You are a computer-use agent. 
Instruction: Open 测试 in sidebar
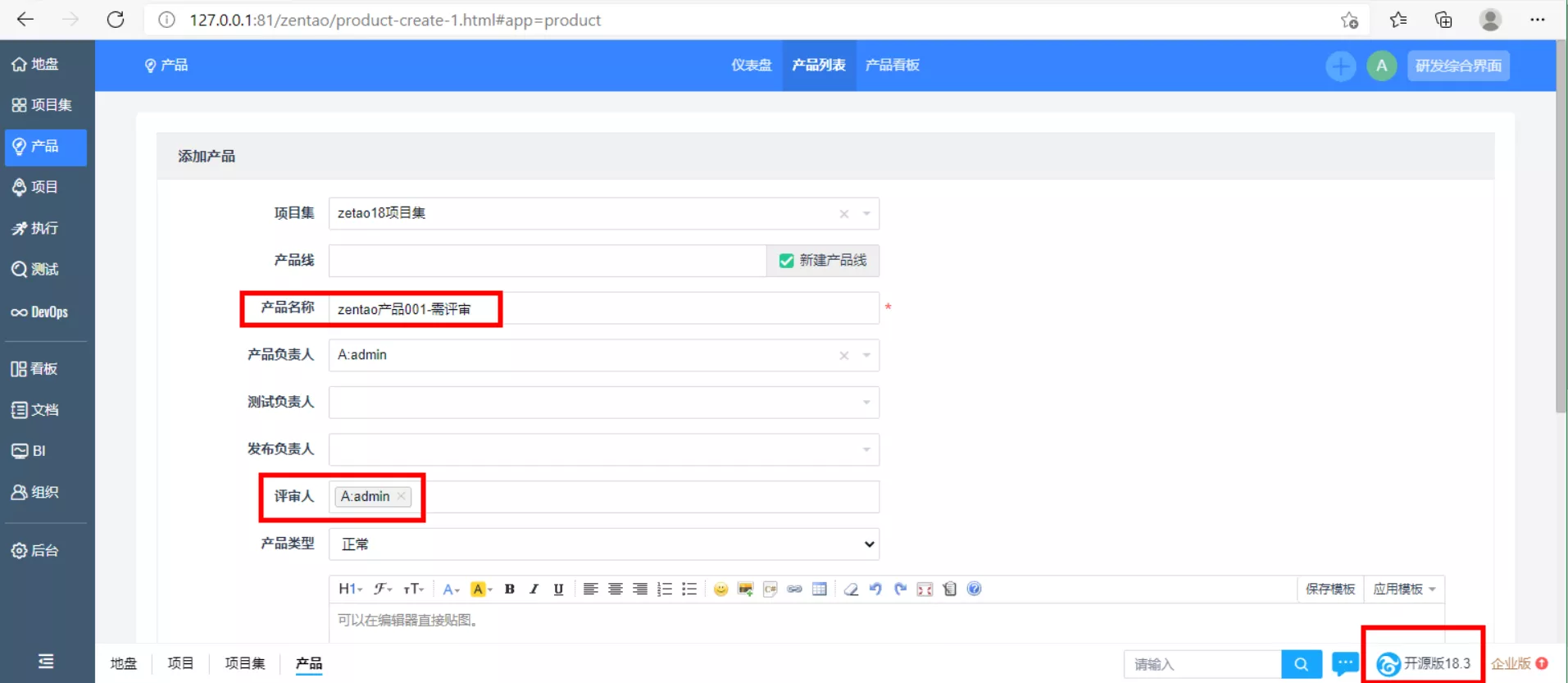click(46, 269)
